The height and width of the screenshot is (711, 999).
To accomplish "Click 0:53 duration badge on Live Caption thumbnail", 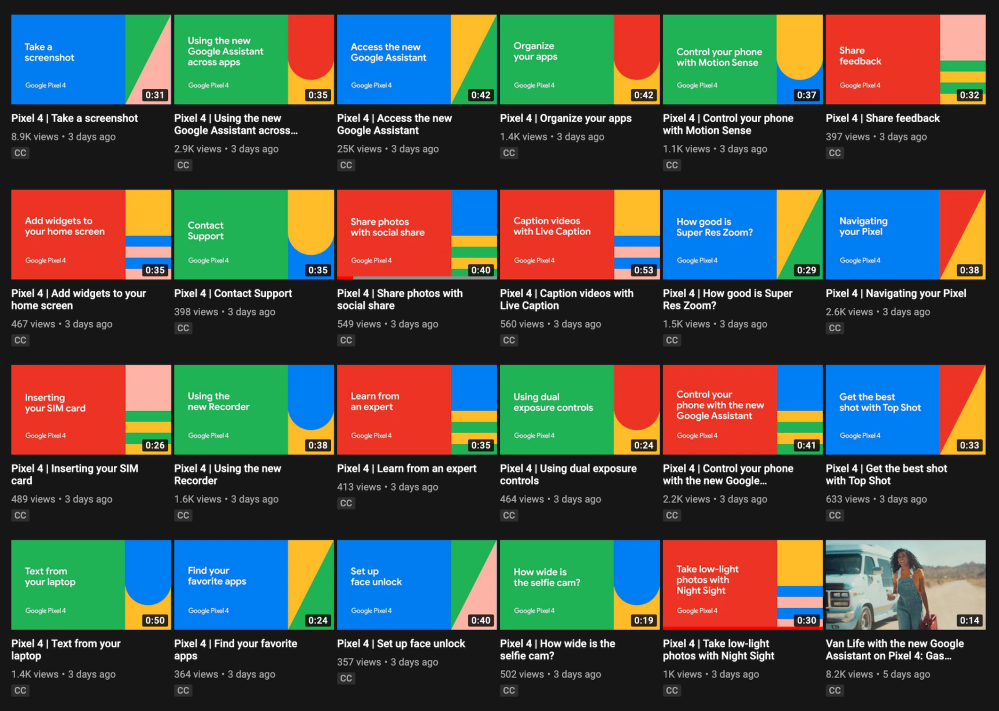I will [644, 270].
